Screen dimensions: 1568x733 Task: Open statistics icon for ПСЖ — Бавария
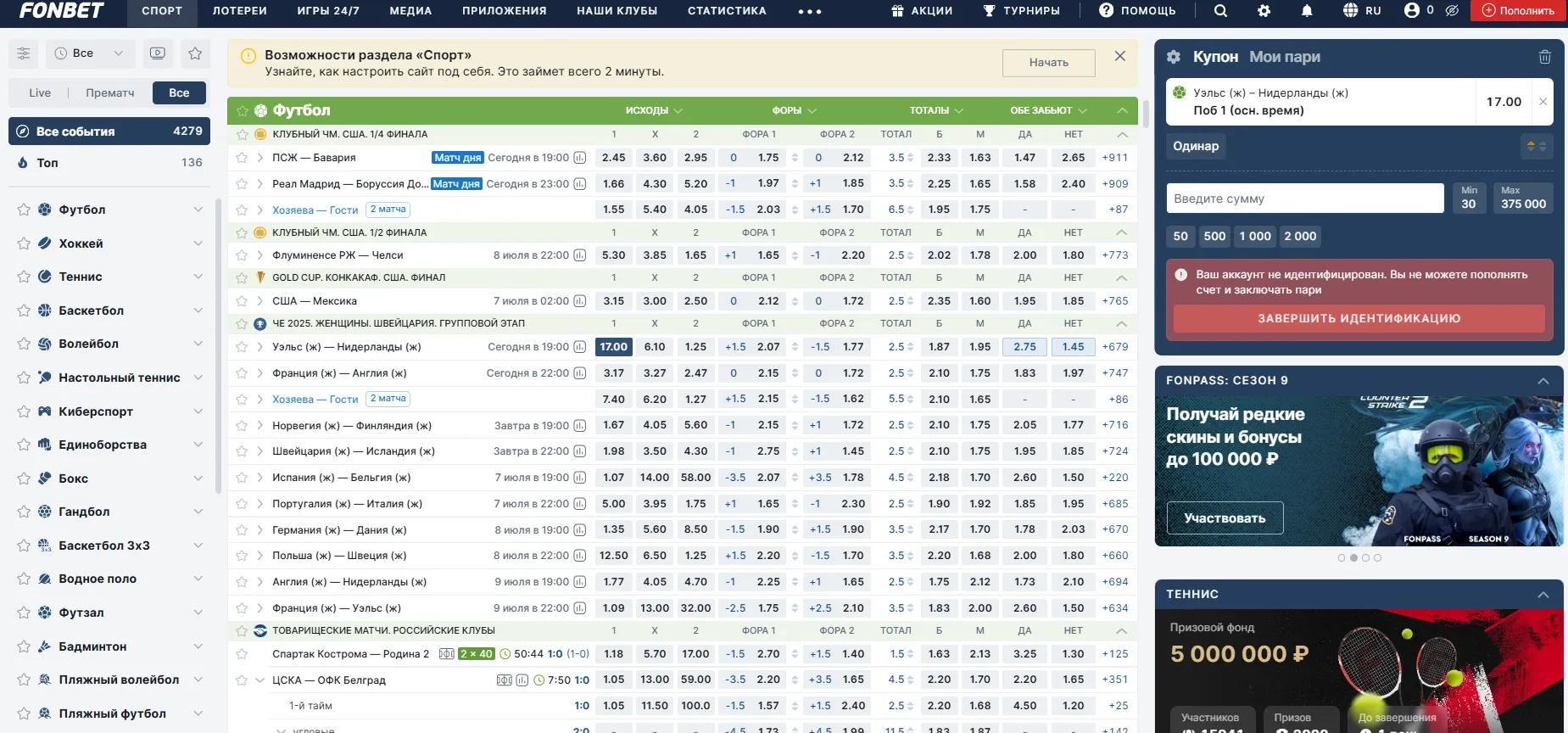(x=580, y=158)
